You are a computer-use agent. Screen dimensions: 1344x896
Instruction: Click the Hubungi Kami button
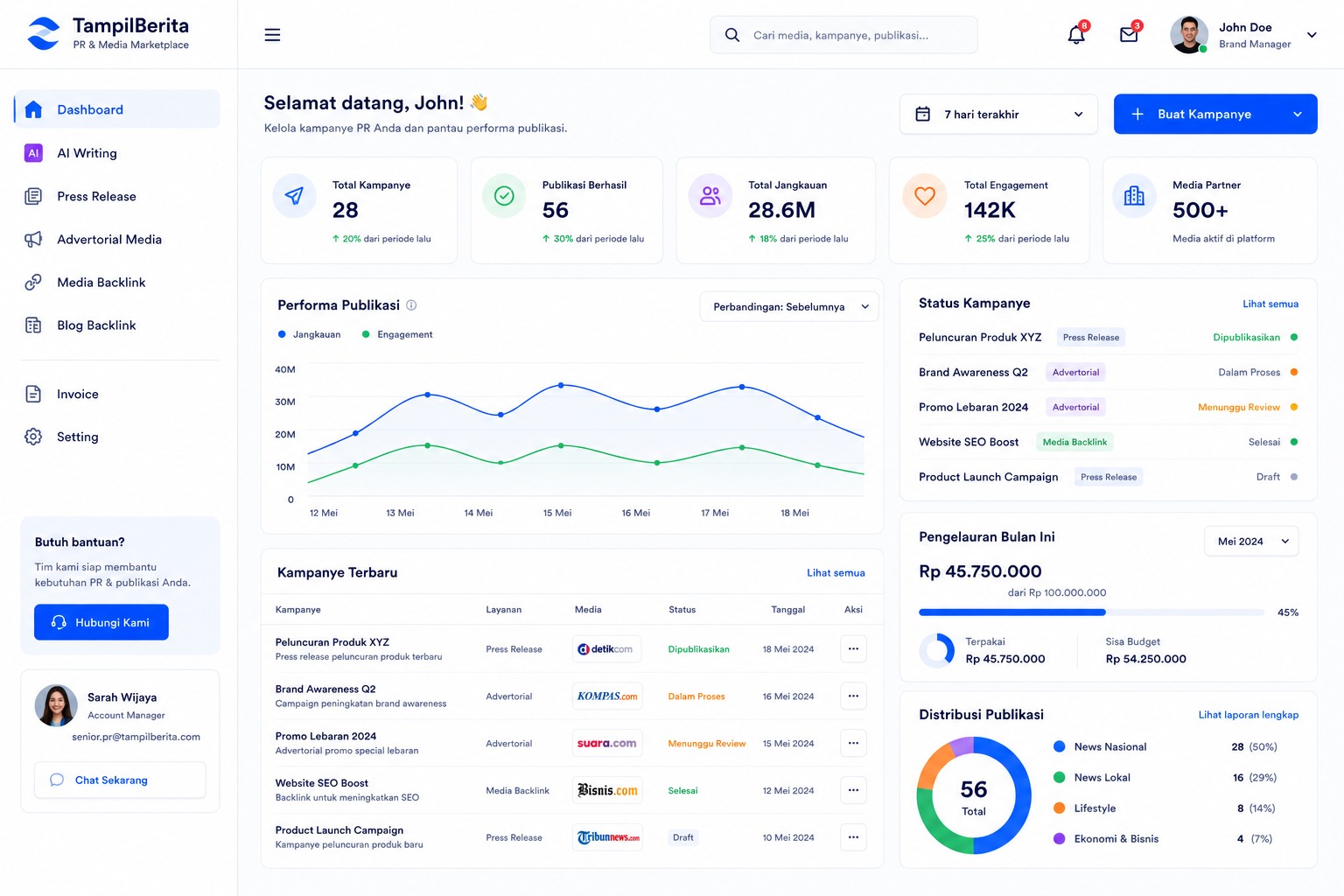101,622
